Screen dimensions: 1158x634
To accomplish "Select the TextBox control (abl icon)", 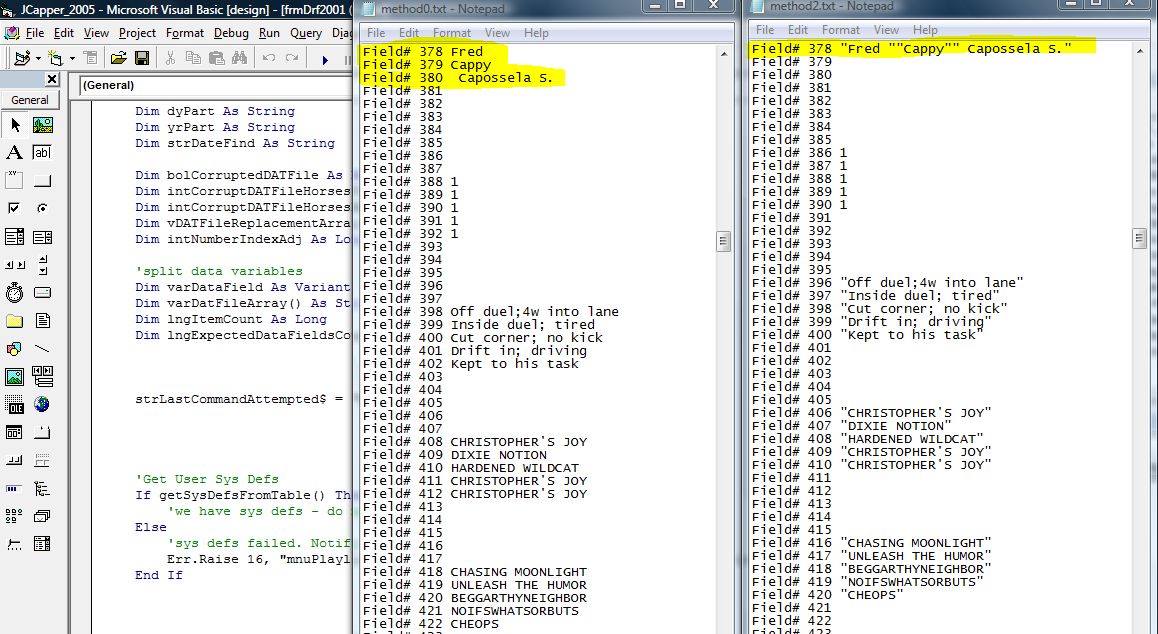I will tap(43, 153).
